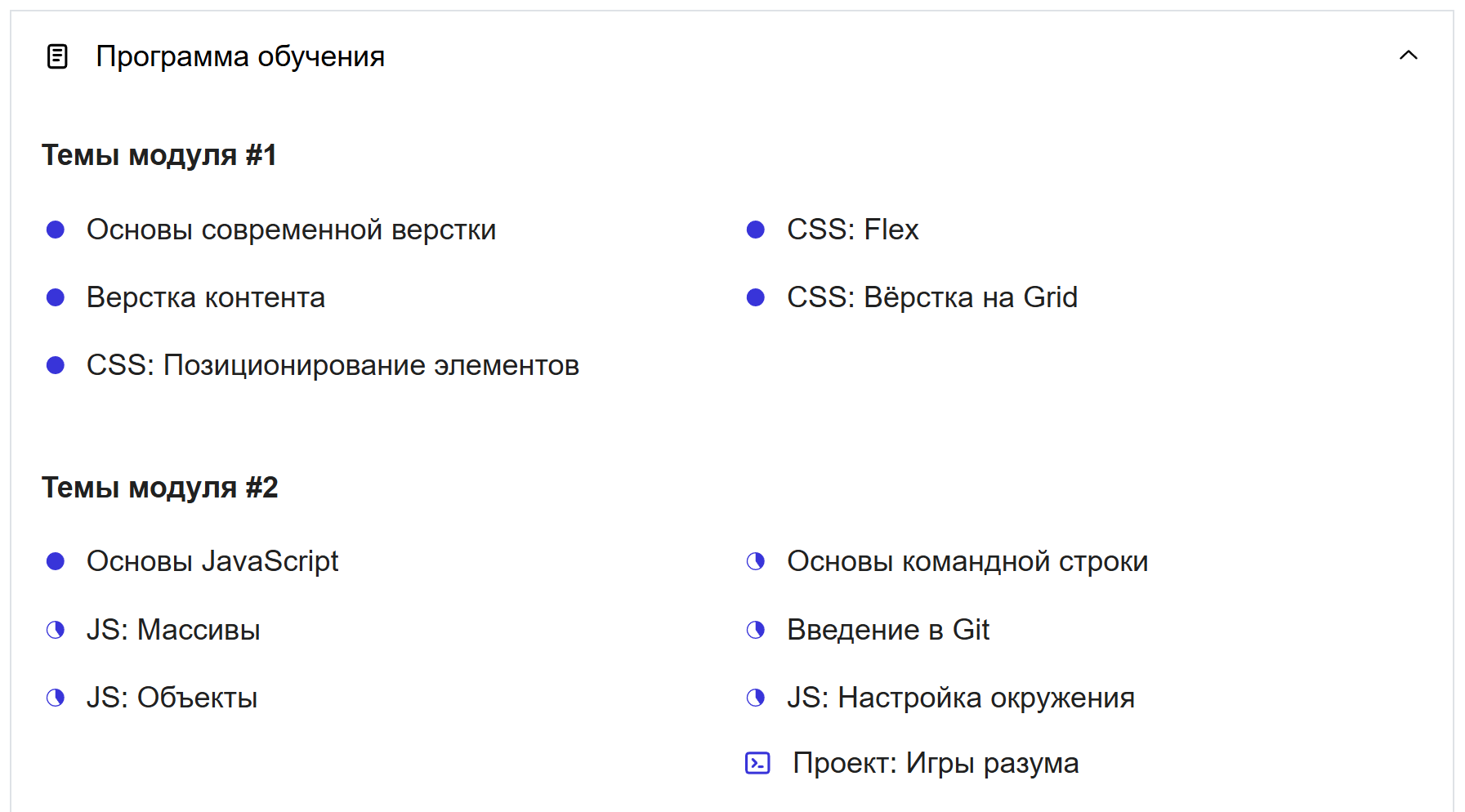Viewport: 1465px width, 812px height.
Task: Click the half-filled progress icon beside Введение в Git
Action: [x=756, y=630]
